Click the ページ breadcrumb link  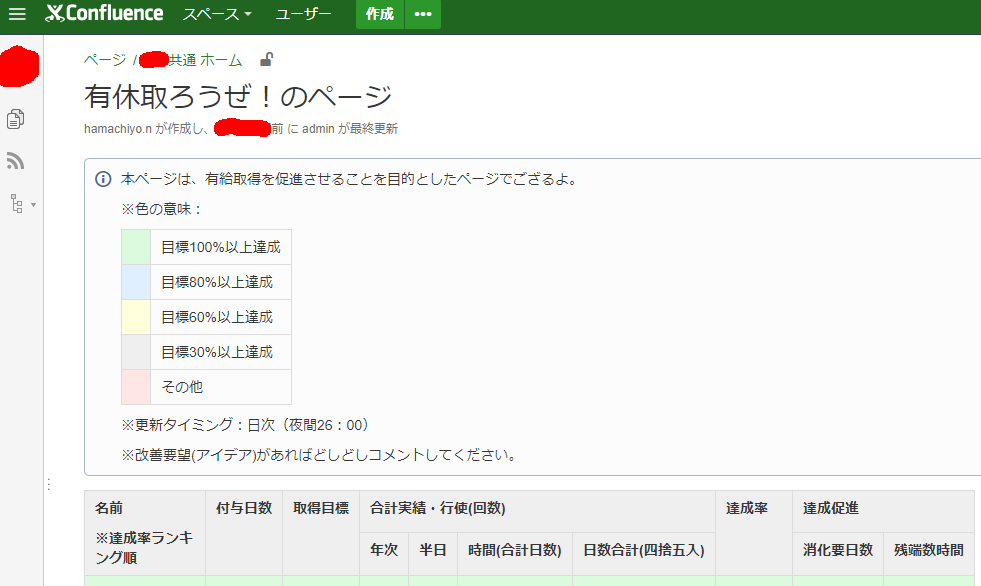[105, 60]
